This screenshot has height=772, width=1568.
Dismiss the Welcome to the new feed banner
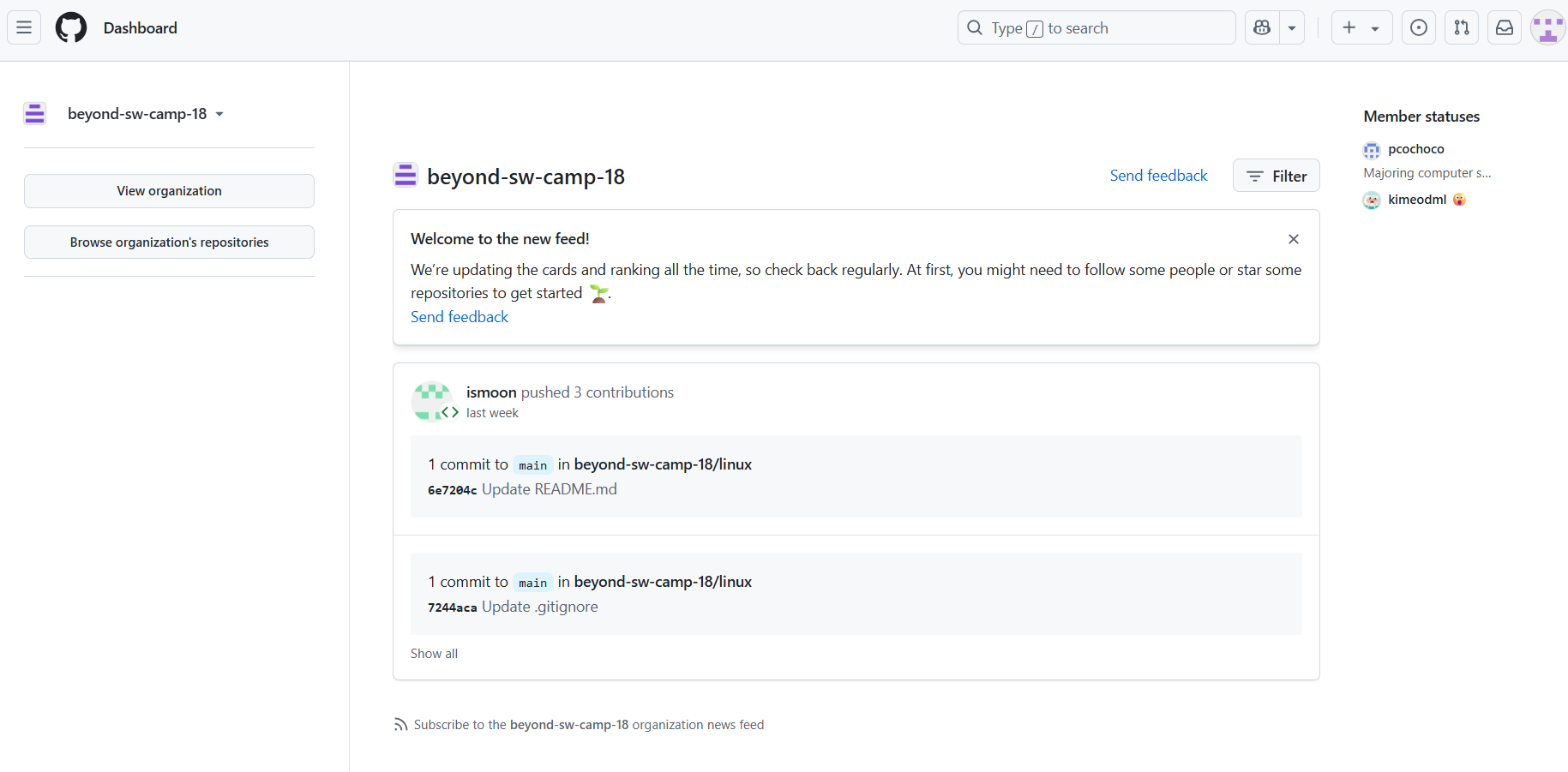(x=1294, y=239)
